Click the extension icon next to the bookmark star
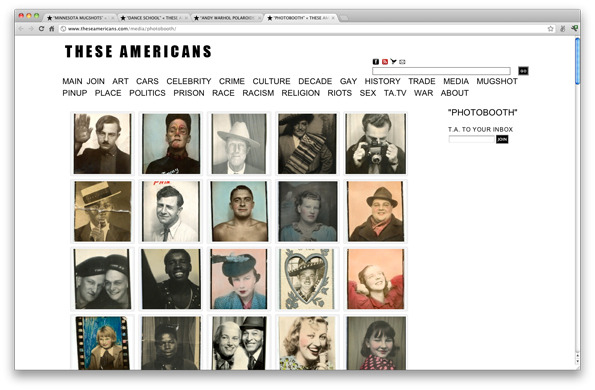The width and height of the screenshot is (595, 390). coord(563,28)
